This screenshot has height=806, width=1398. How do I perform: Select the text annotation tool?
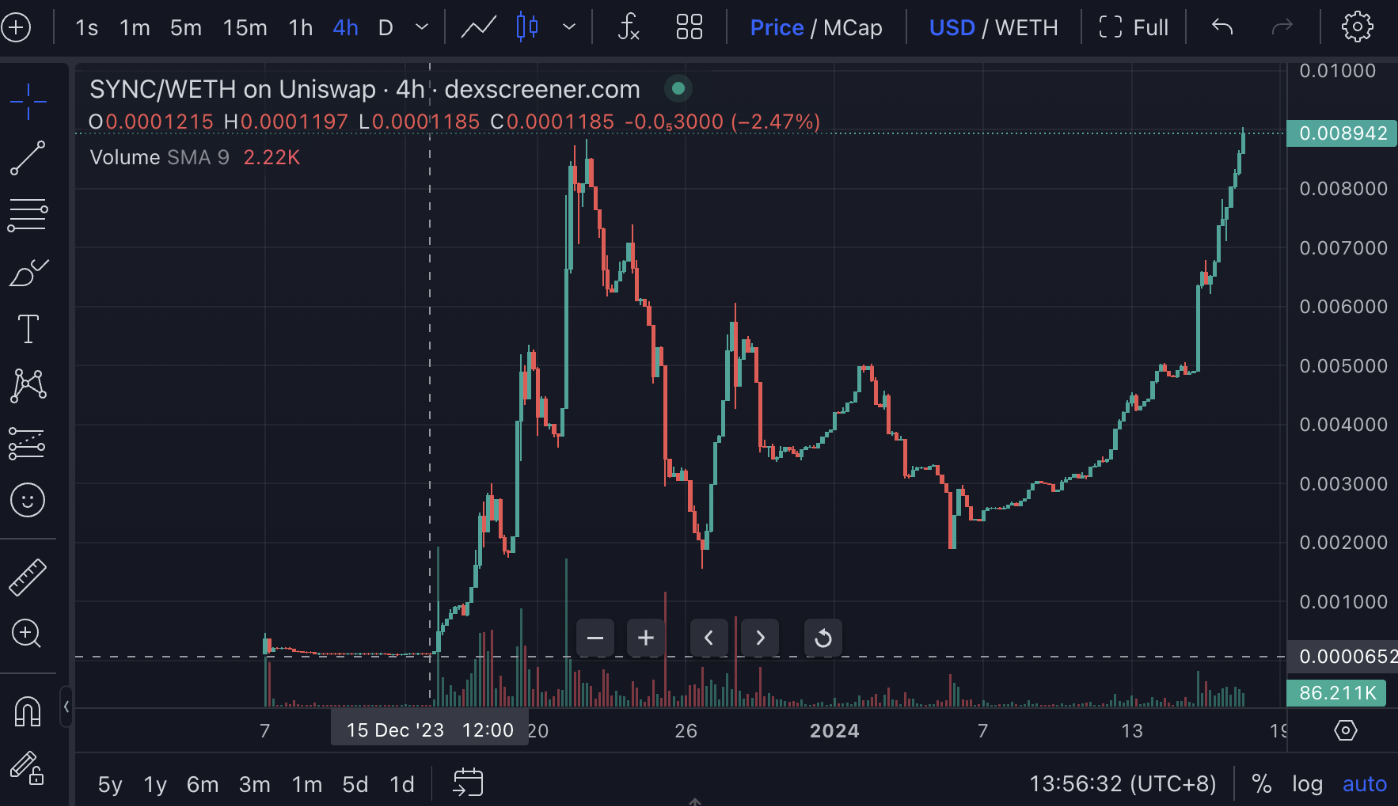coord(28,329)
